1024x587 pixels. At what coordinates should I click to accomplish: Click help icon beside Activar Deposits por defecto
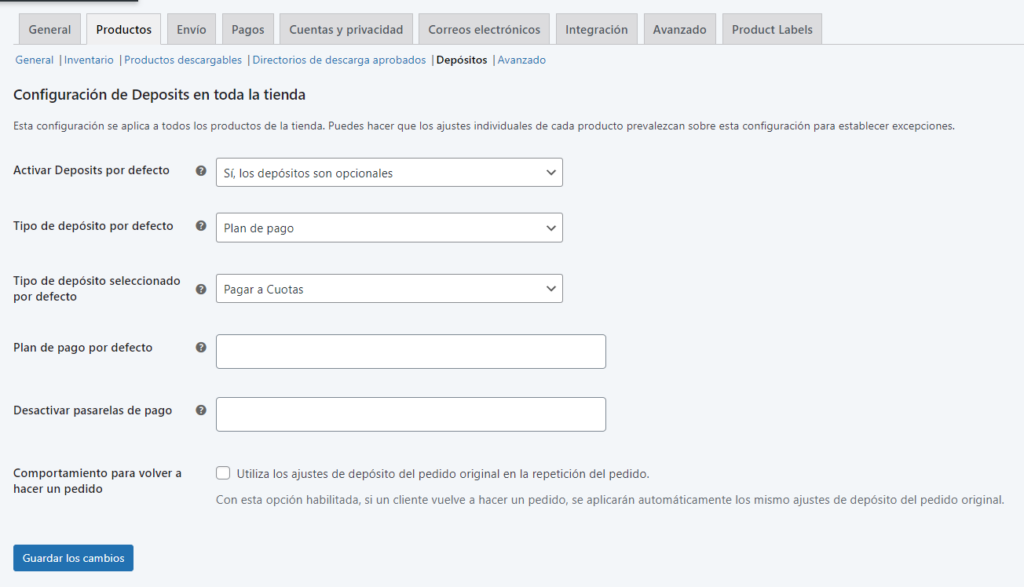(201, 171)
